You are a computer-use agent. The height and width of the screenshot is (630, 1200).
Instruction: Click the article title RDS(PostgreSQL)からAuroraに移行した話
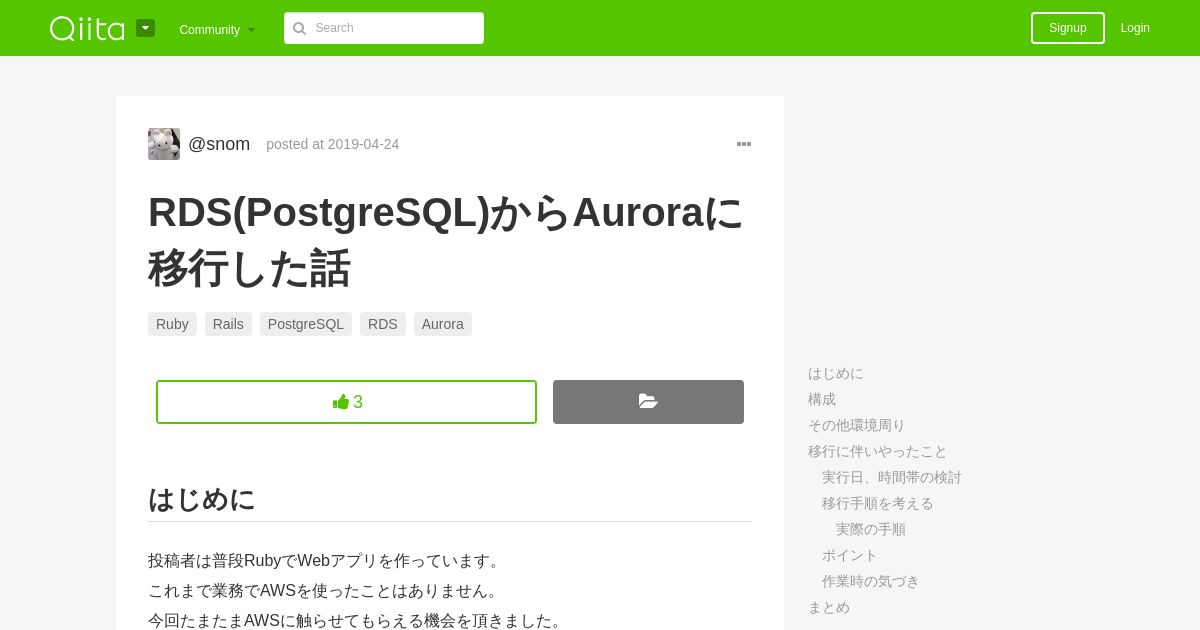tap(446, 240)
